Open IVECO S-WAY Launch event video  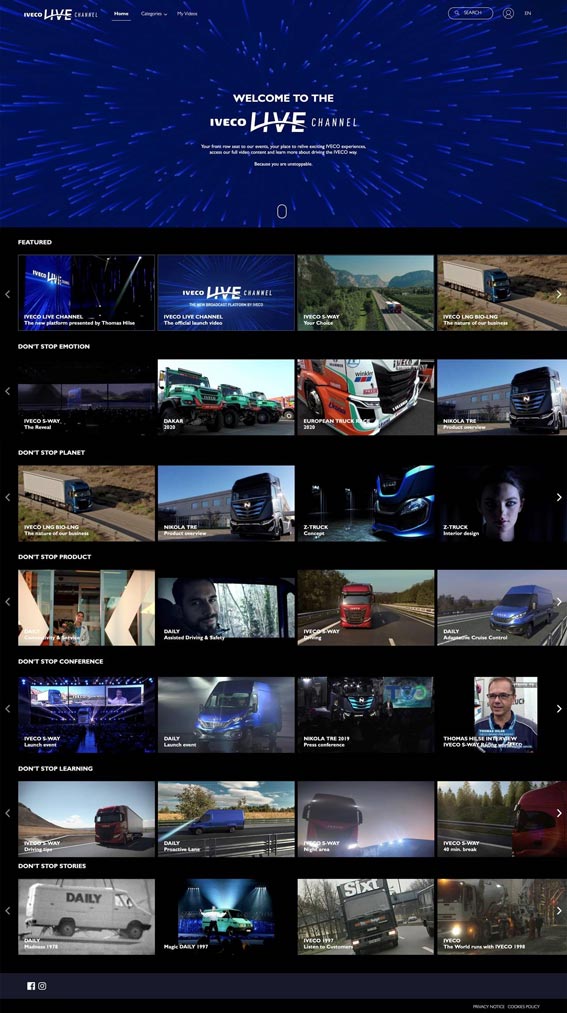pyautogui.click(x=87, y=715)
